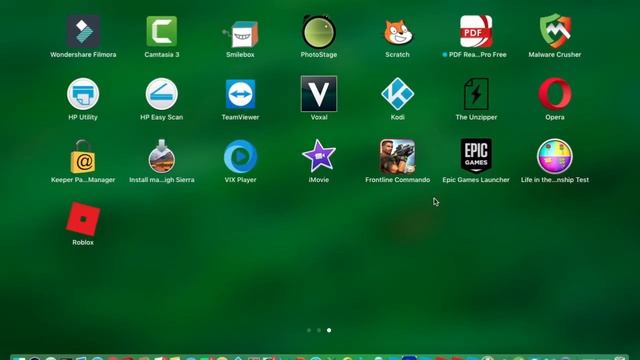Open PDF Reader Pro Free
Viewport: 640px width, 360px height.
(476, 31)
